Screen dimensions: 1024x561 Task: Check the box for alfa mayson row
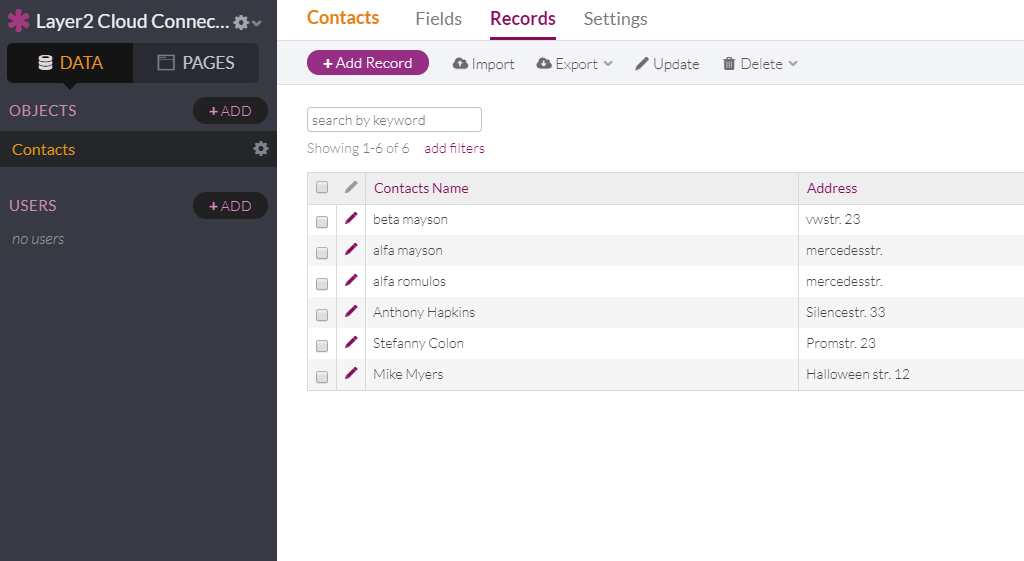click(322, 253)
